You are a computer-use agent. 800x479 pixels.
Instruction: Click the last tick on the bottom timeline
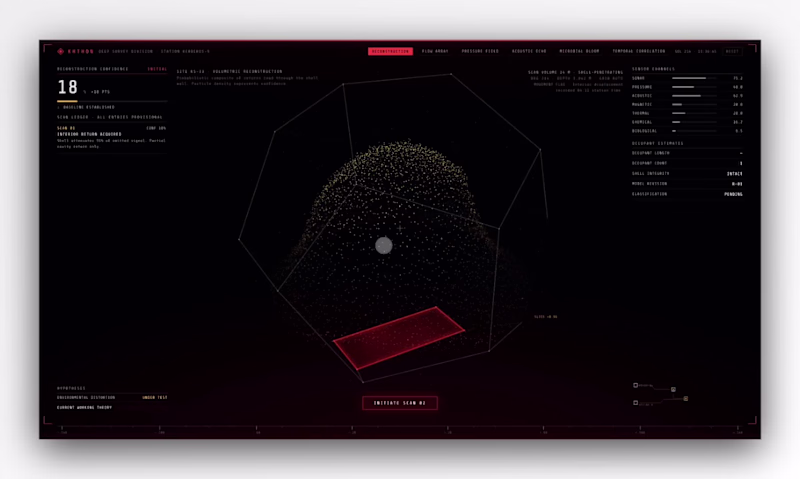[x=737, y=428]
